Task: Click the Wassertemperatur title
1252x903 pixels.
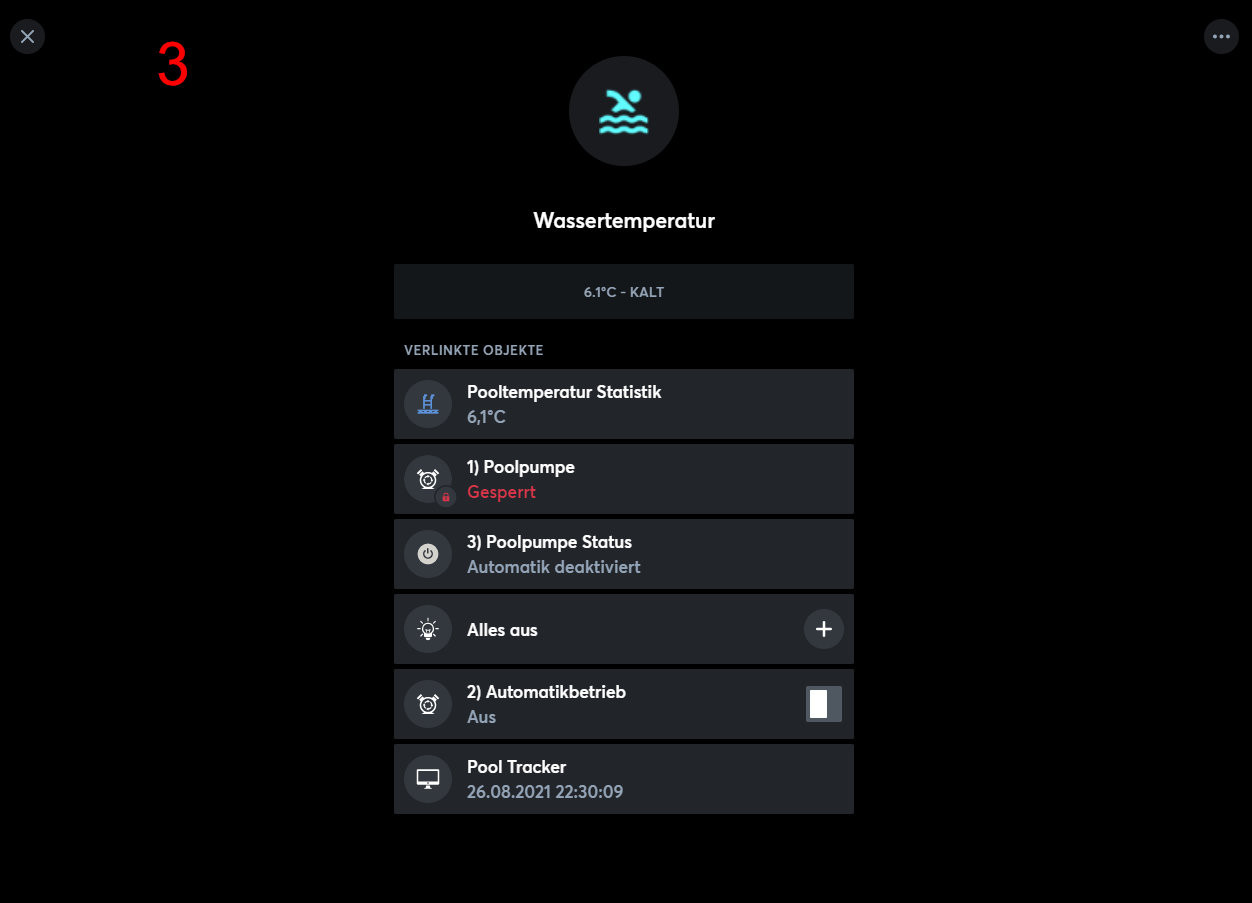Action: [624, 221]
